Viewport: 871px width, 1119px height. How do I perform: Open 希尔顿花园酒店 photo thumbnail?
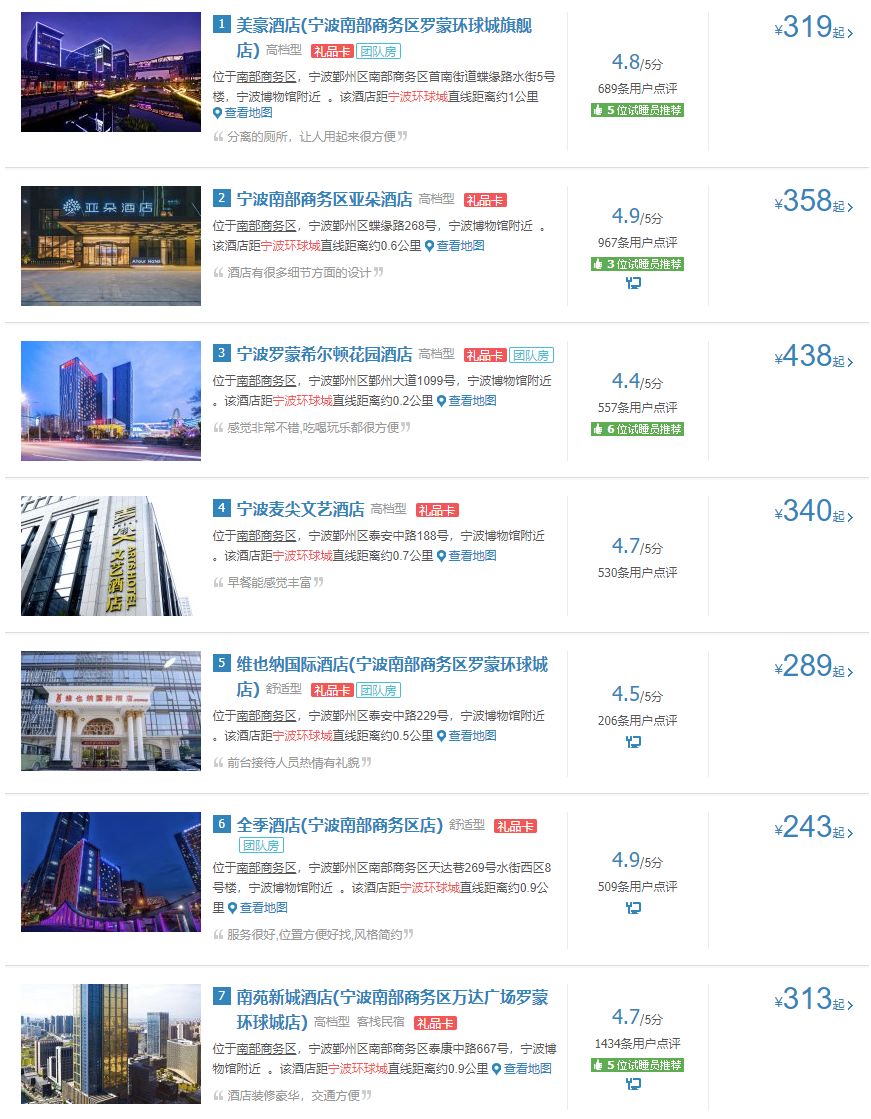coord(111,400)
